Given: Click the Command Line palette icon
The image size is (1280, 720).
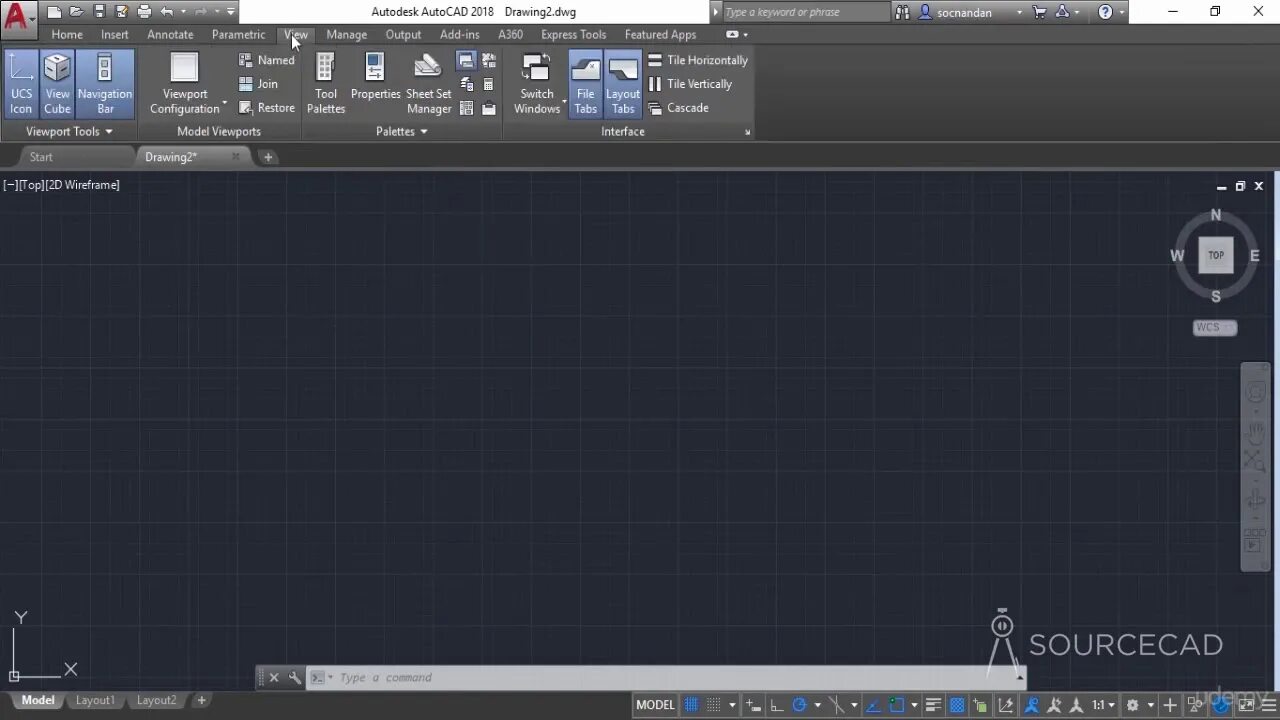Looking at the screenshot, I should click(466, 61).
